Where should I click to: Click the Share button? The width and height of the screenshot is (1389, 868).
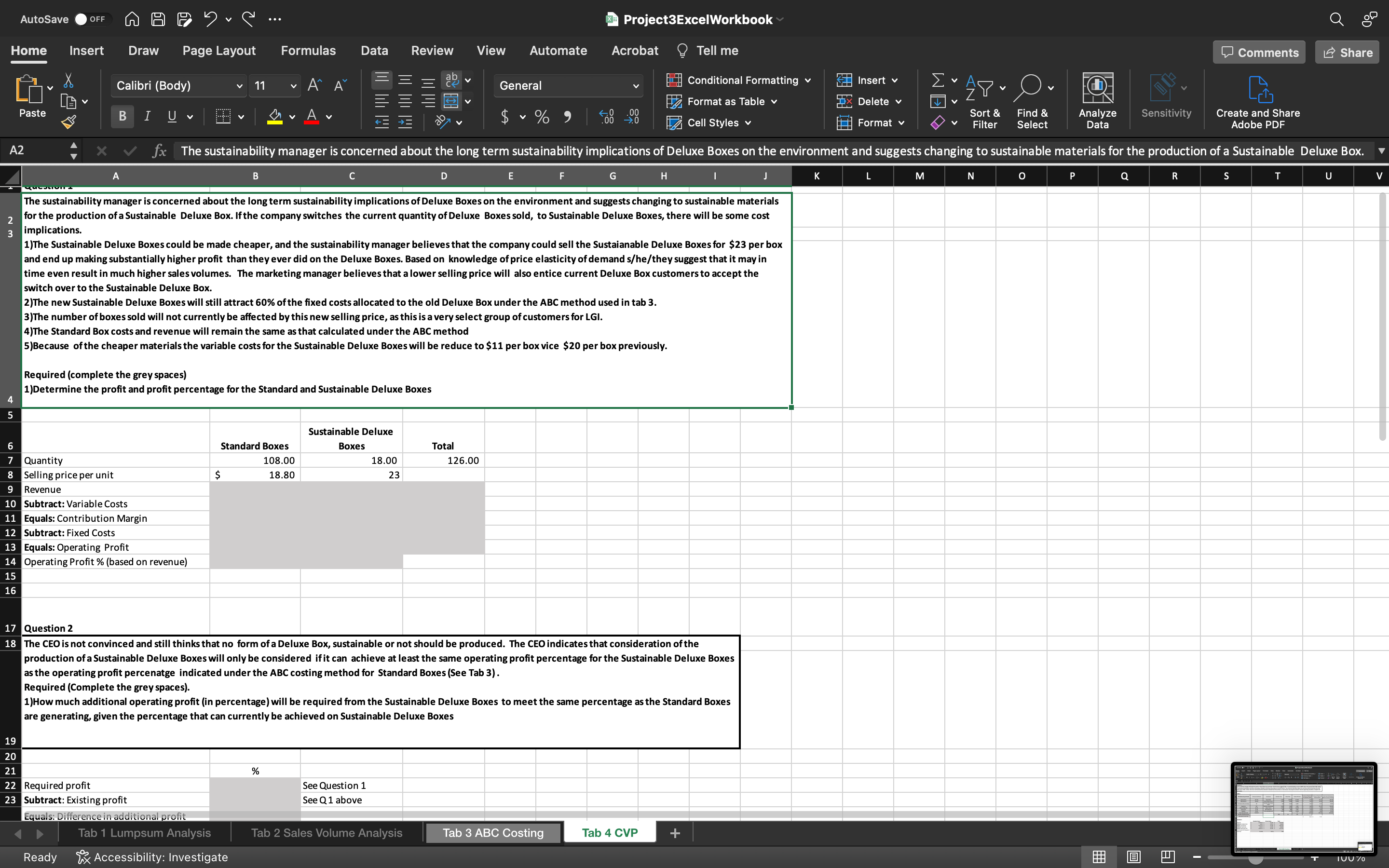tap(1347, 52)
